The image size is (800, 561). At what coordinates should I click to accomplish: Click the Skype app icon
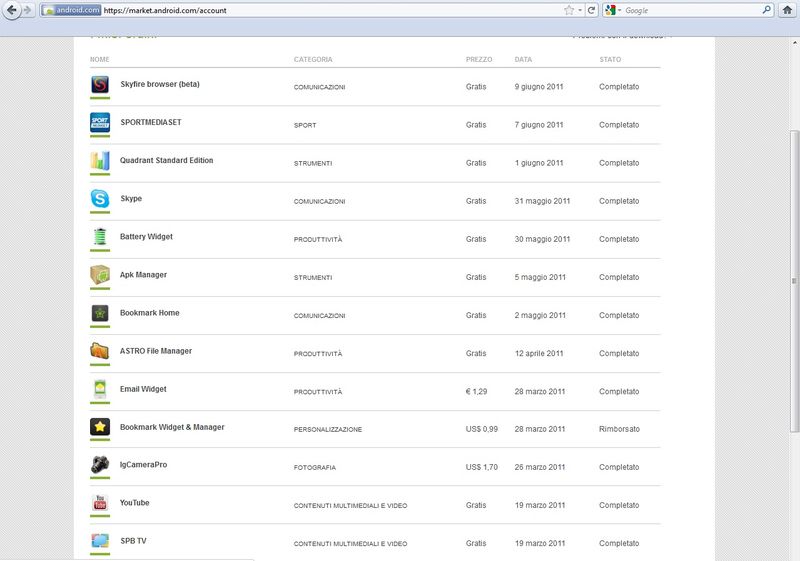tap(100, 198)
